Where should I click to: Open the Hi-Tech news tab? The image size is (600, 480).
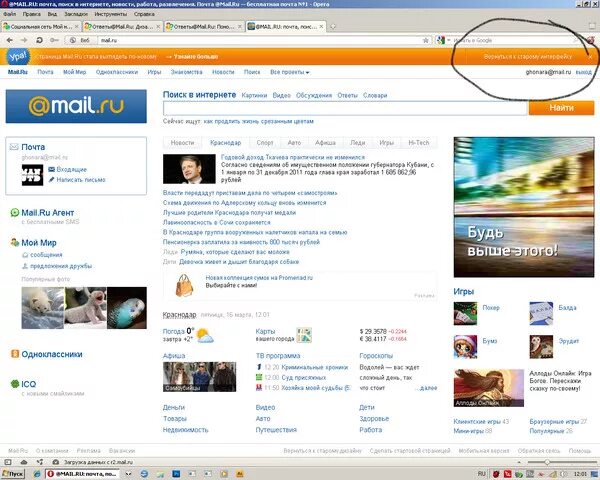(419, 143)
